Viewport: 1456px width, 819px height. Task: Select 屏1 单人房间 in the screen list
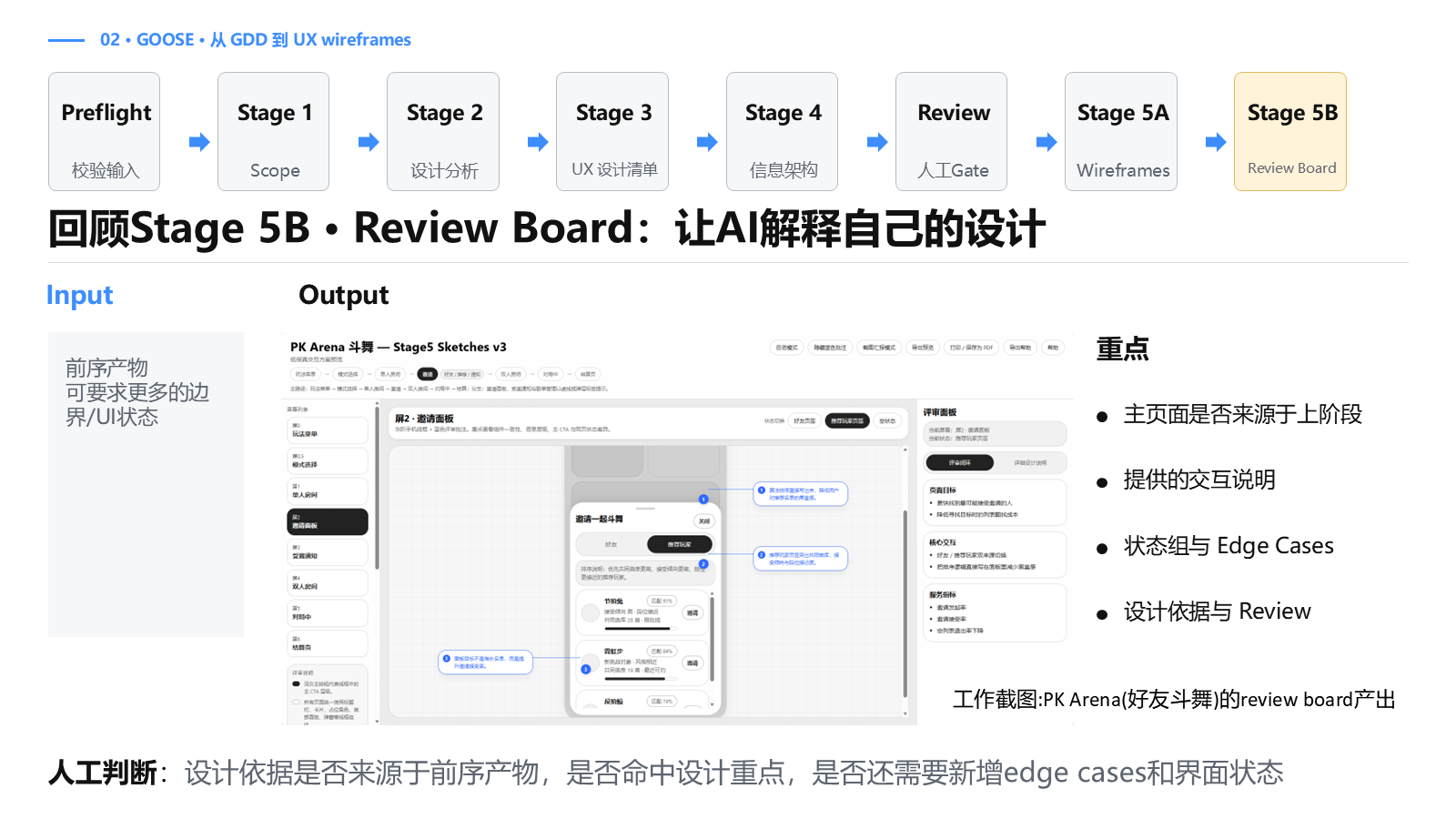point(328,491)
